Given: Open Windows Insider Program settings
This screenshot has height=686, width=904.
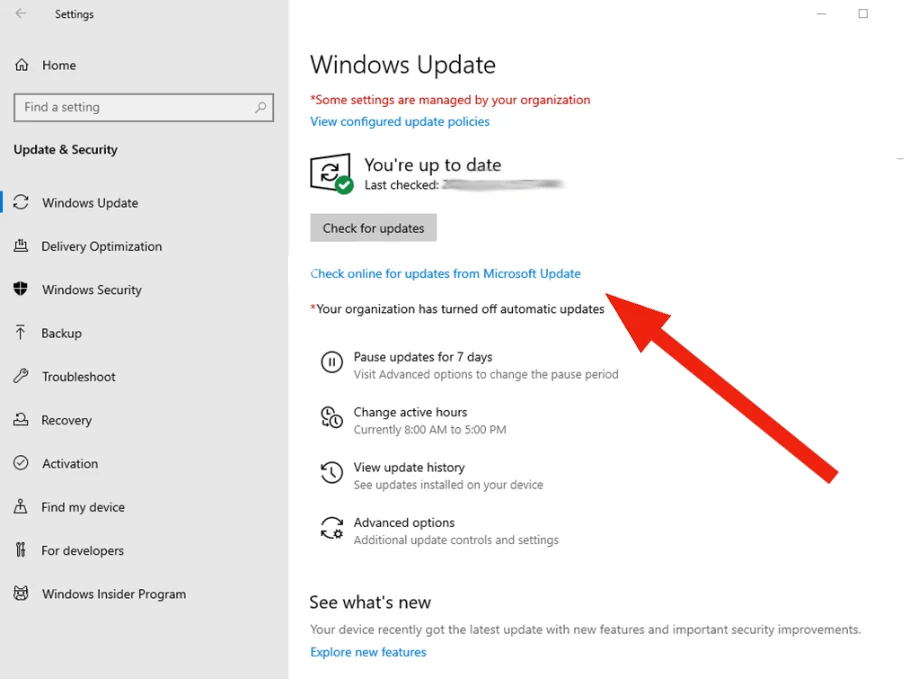Looking at the screenshot, I should coord(114,594).
